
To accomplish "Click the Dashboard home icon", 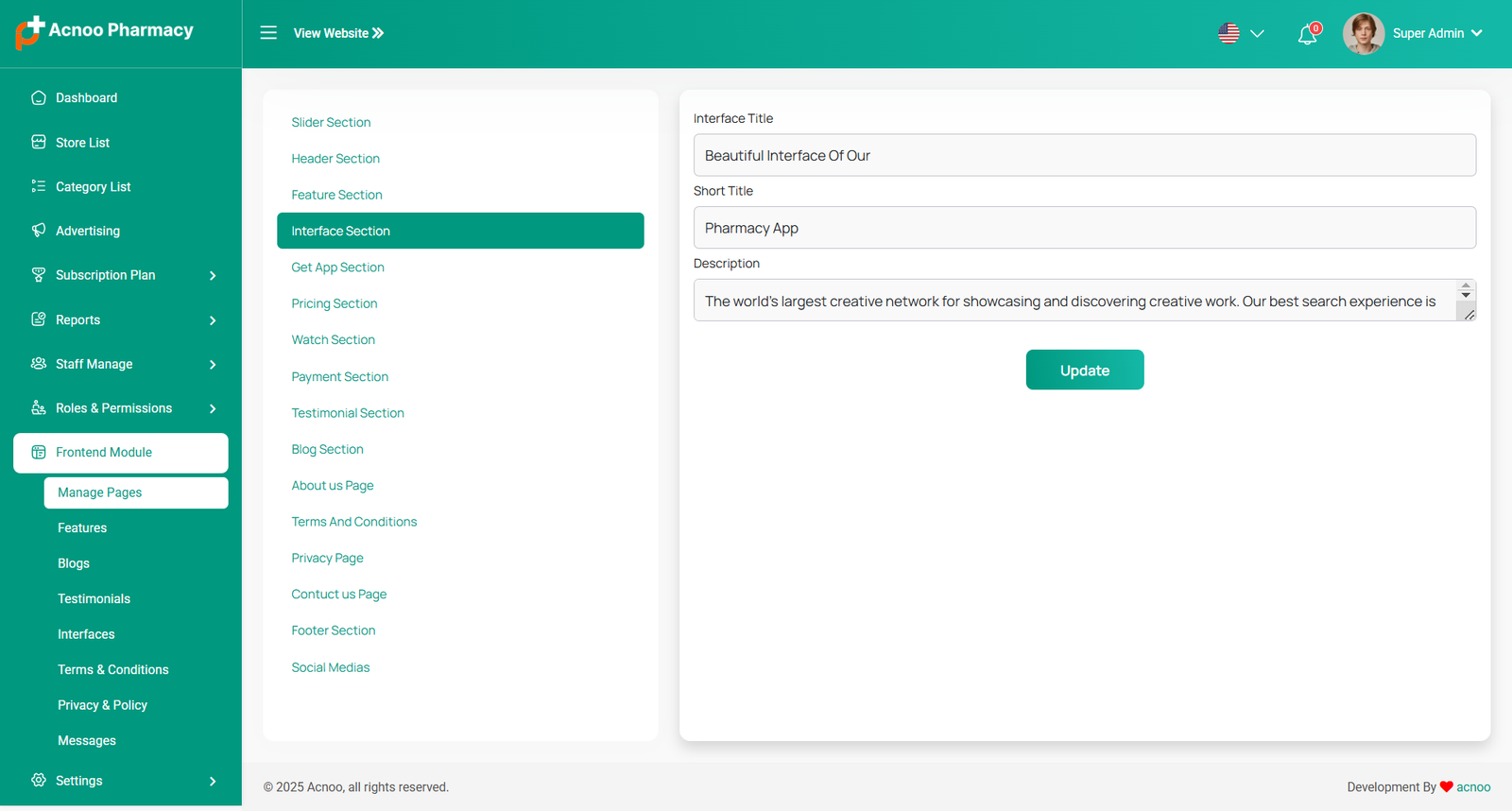I will tap(39, 98).
